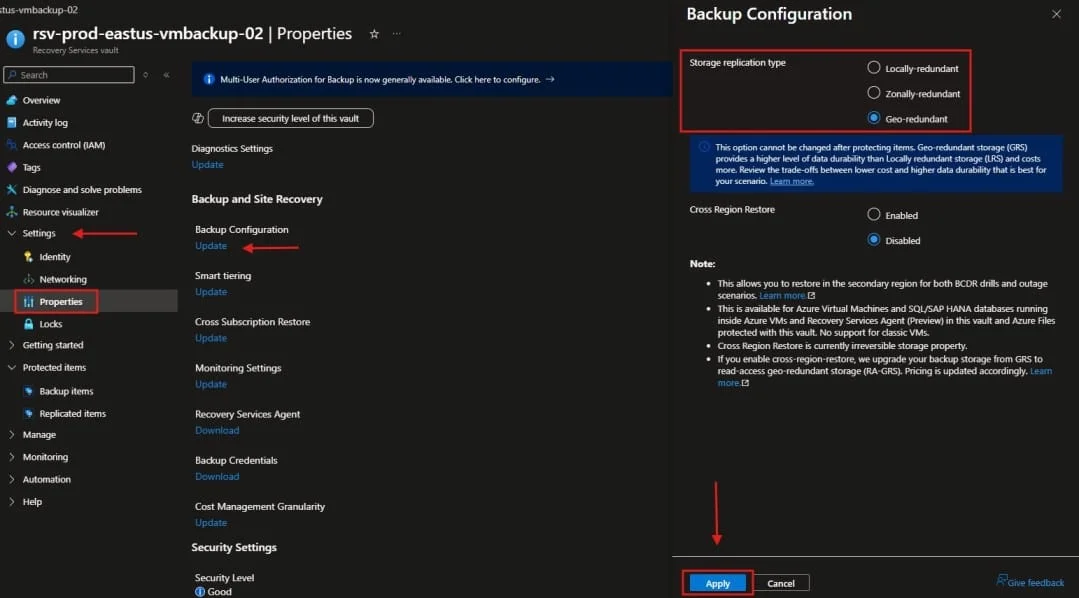Open Tags in the sidebar

[x=32, y=167]
